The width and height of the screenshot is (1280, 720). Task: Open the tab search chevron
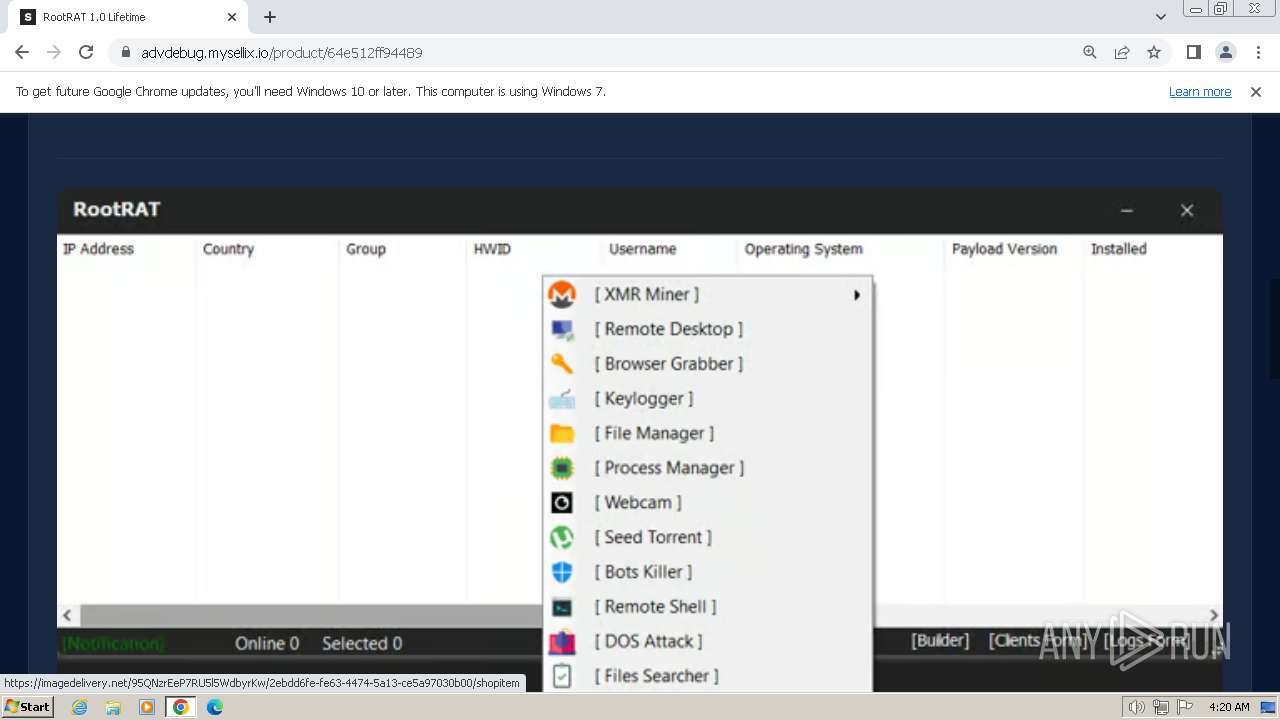pyautogui.click(x=1160, y=17)
